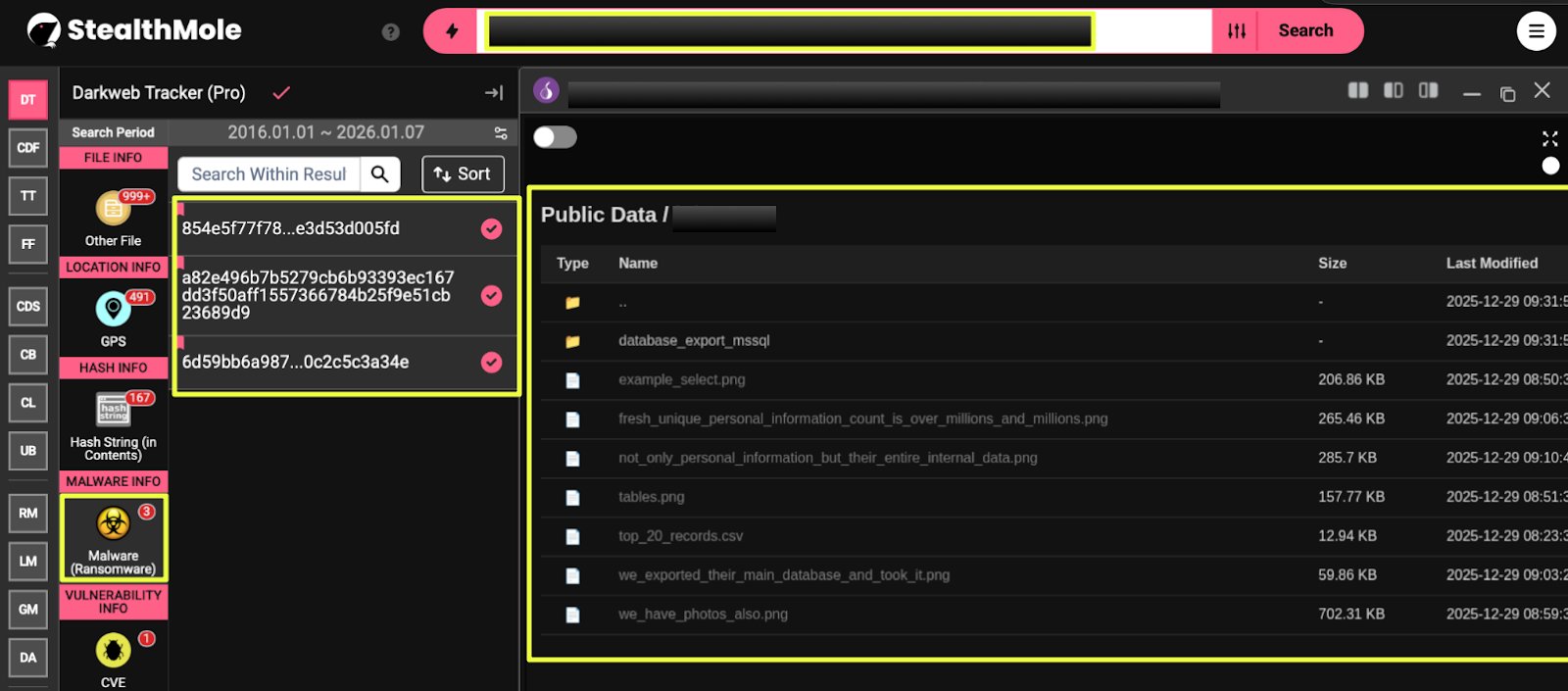Open the database_export_mssql folder
Viewport: 1568px width, 691px height.
(694, 341)
